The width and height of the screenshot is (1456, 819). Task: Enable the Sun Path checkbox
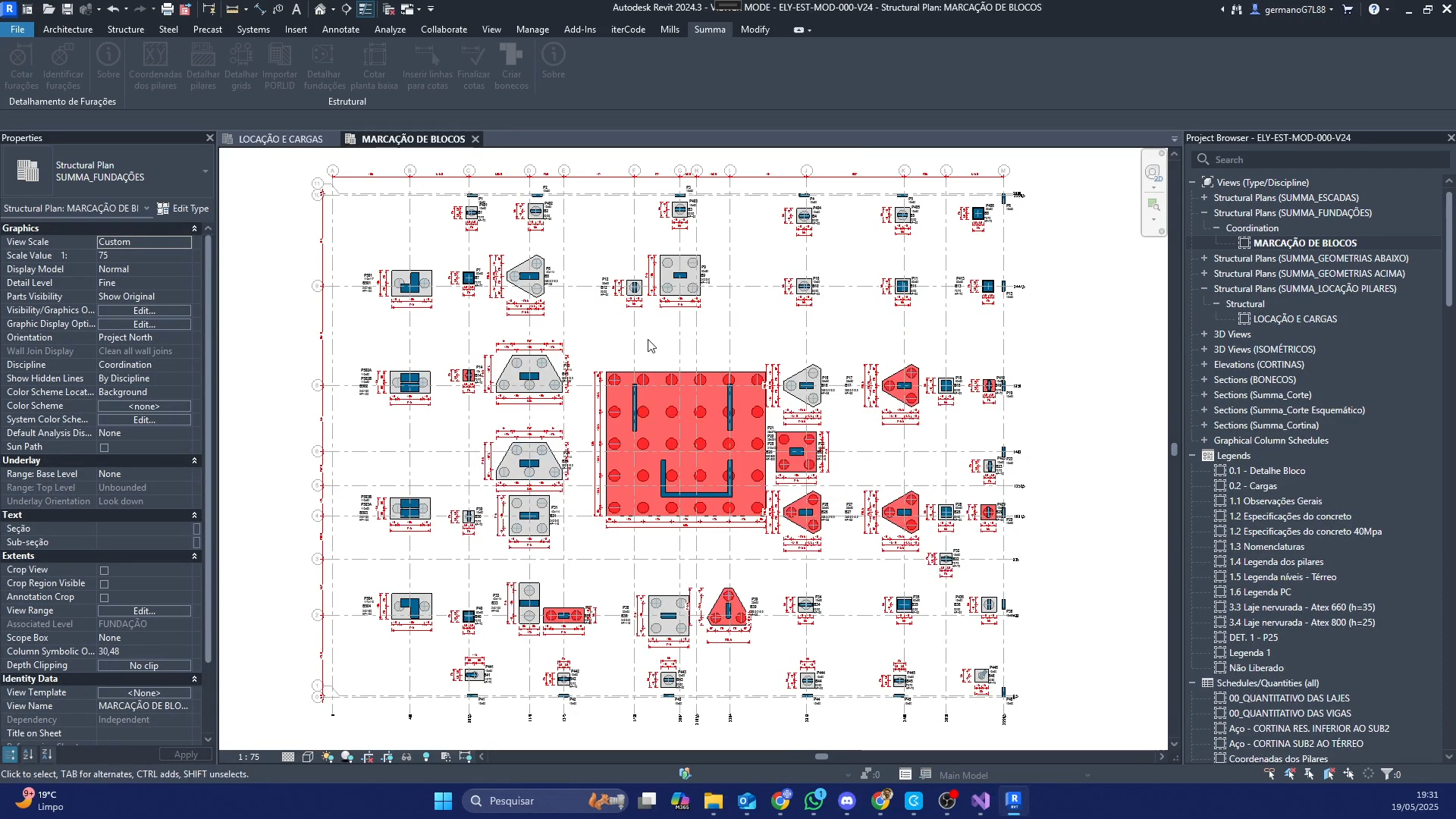(x=105, y=447)
